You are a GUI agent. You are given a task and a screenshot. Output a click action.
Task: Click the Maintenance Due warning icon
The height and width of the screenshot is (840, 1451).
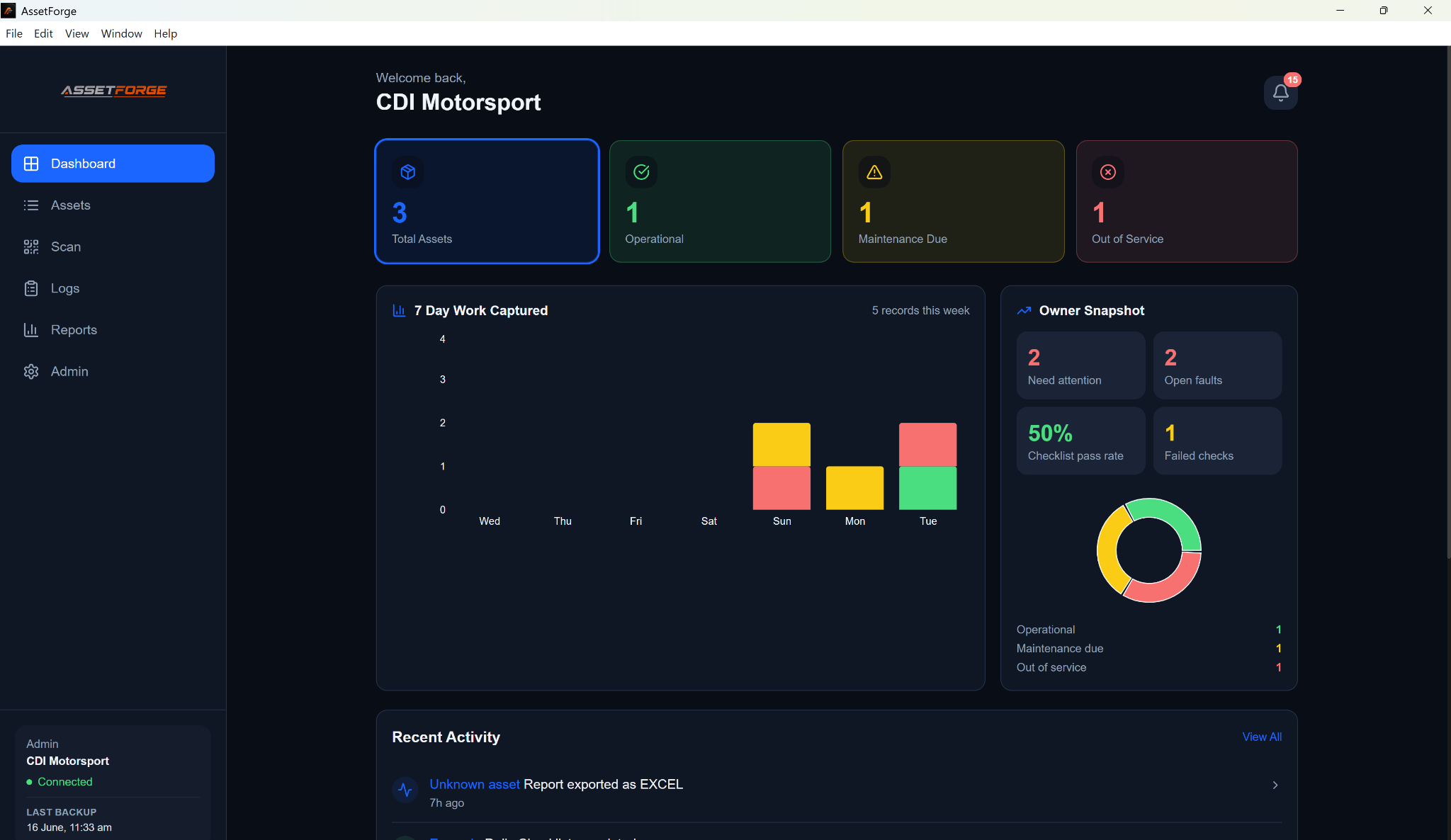click(x=874, y=172)
